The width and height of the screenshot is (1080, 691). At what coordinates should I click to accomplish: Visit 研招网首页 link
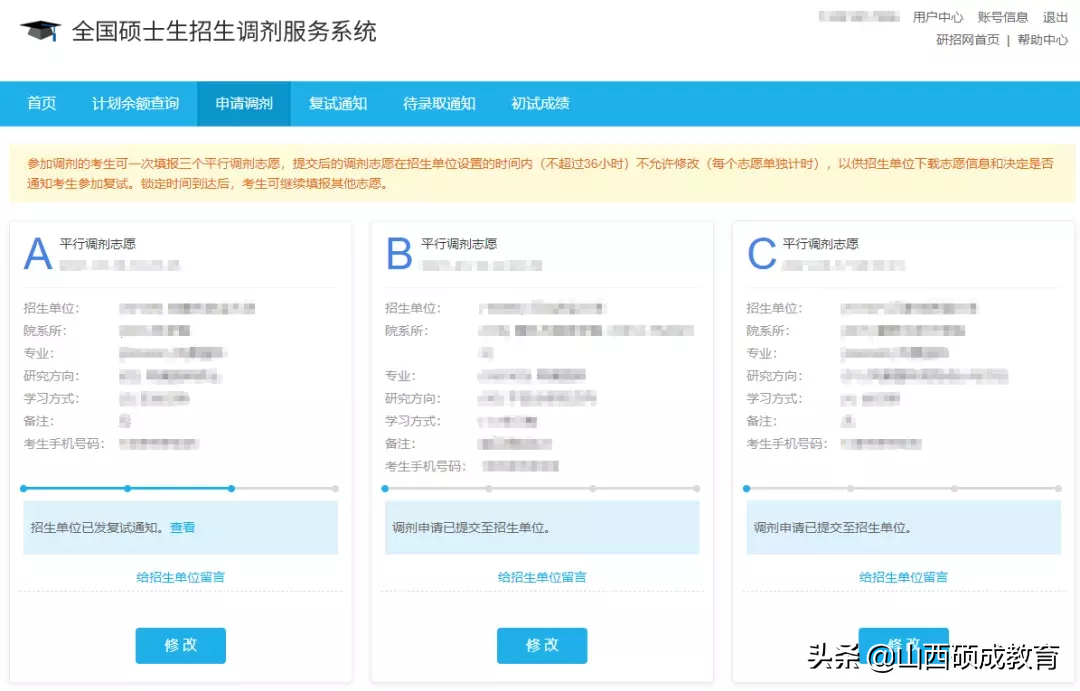click(x=967, y=40)
